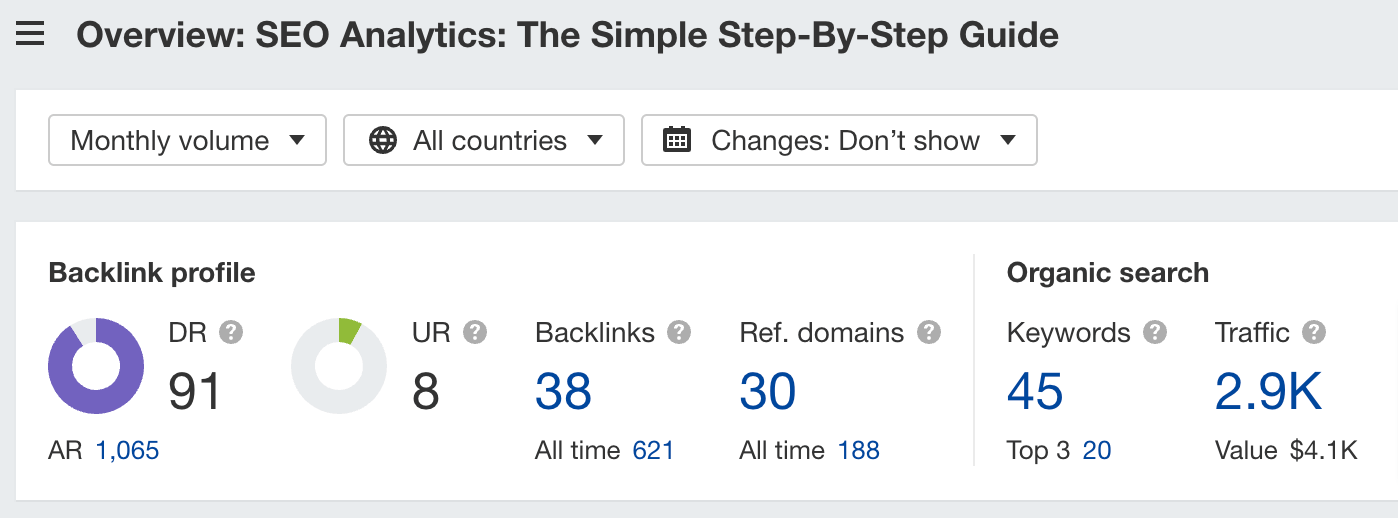Open the hamburger menu
The image size is (1398, 518).
pyautogui.click(x=30, y=36)
